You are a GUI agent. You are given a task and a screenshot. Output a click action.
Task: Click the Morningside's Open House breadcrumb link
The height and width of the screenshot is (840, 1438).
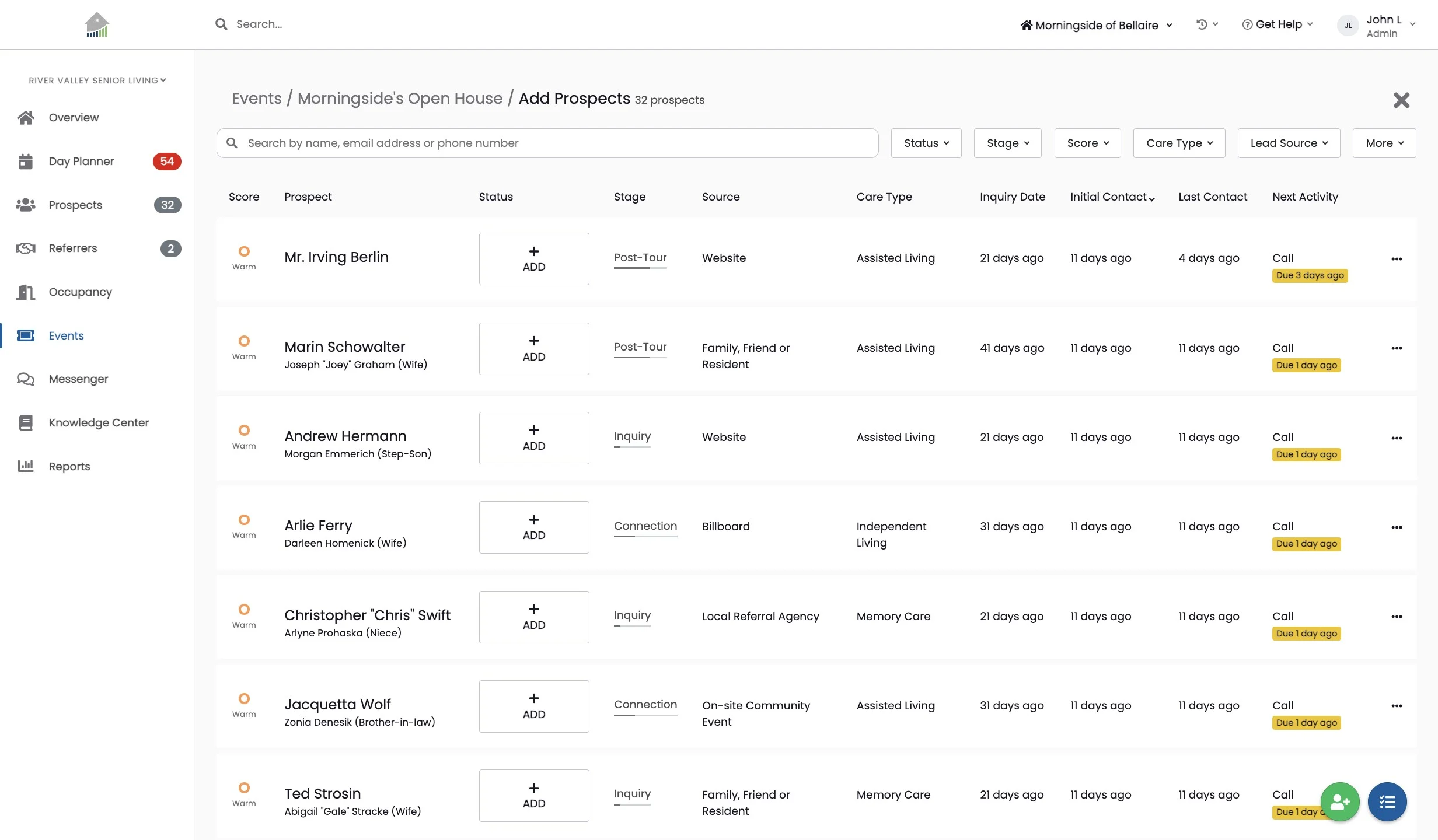[400, 98]
